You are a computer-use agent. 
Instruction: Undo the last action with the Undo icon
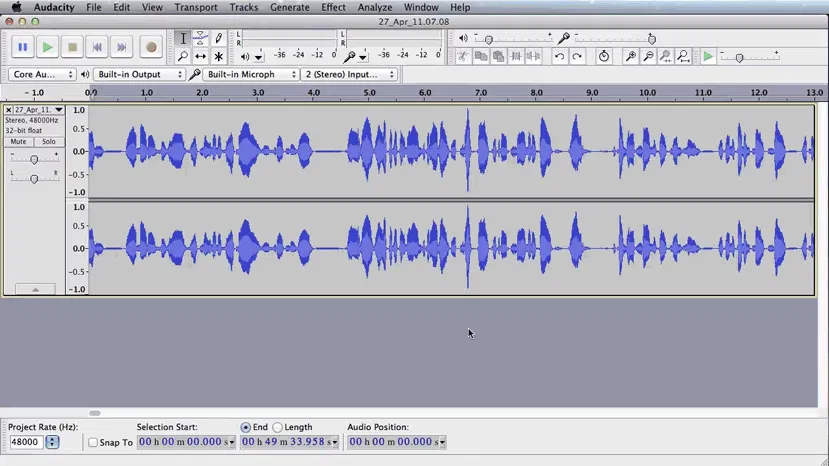coord(559,56)
